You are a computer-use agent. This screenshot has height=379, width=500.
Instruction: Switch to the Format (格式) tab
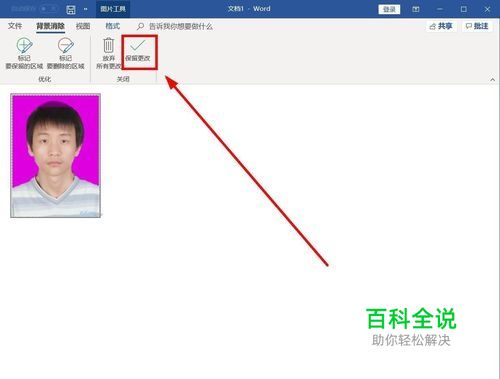coord(113,26)
